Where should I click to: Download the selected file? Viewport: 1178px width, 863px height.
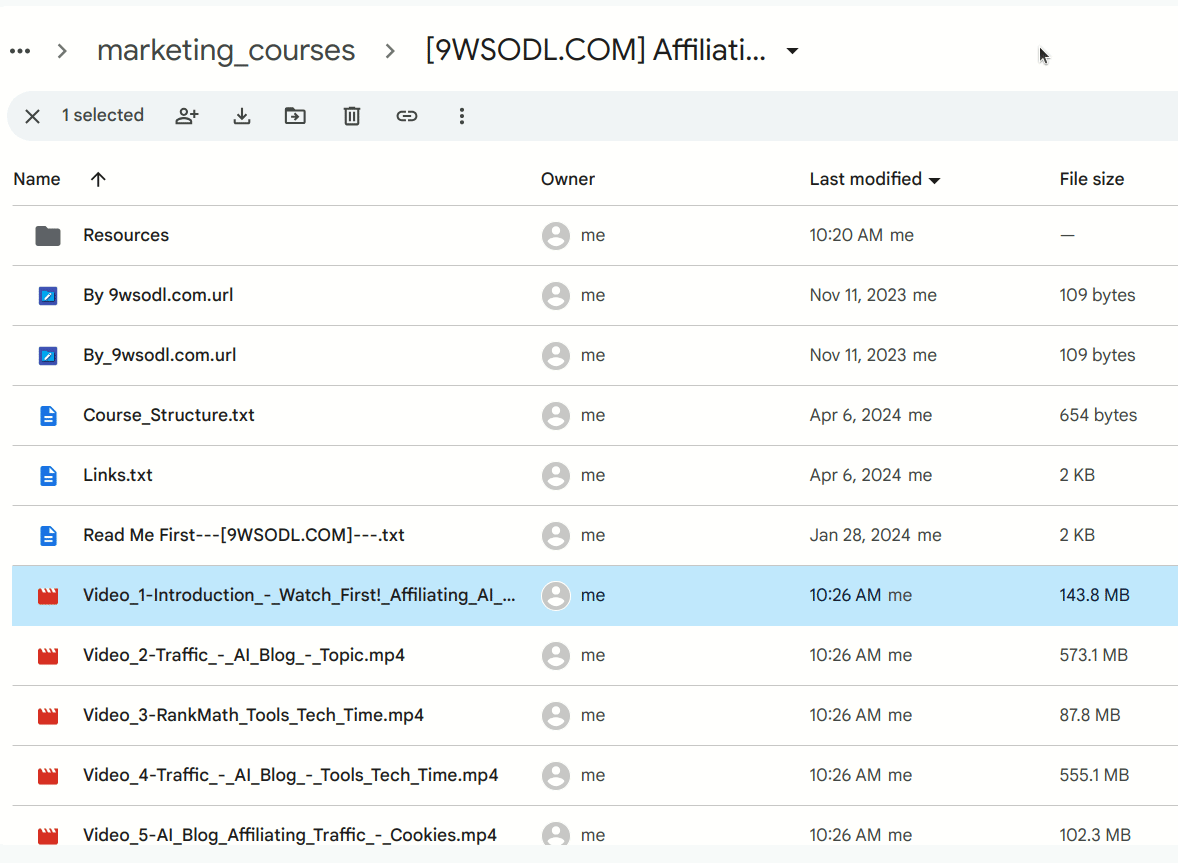coord(241,116)
